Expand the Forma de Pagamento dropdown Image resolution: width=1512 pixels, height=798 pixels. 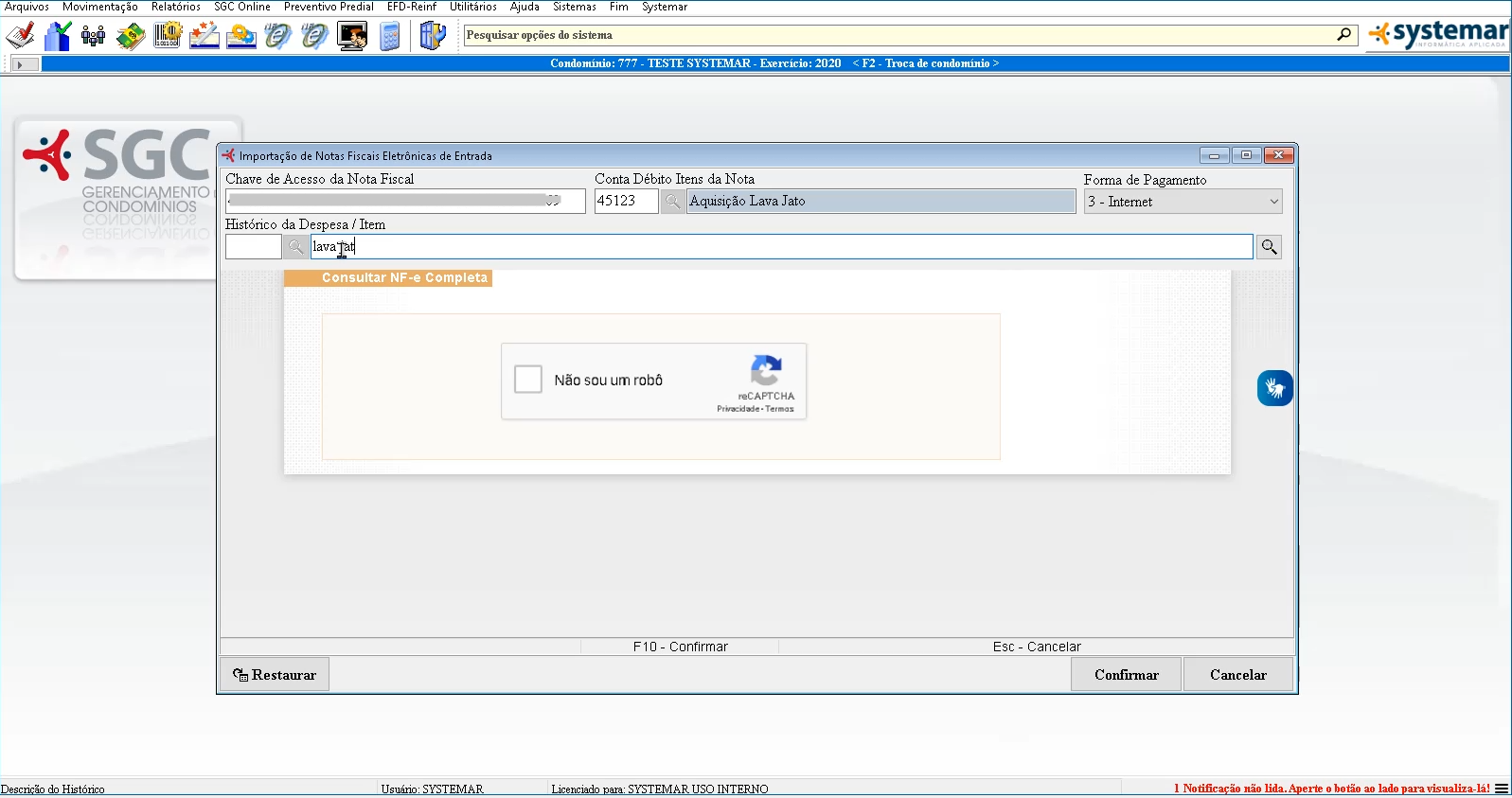click(x=1273, y=202)
